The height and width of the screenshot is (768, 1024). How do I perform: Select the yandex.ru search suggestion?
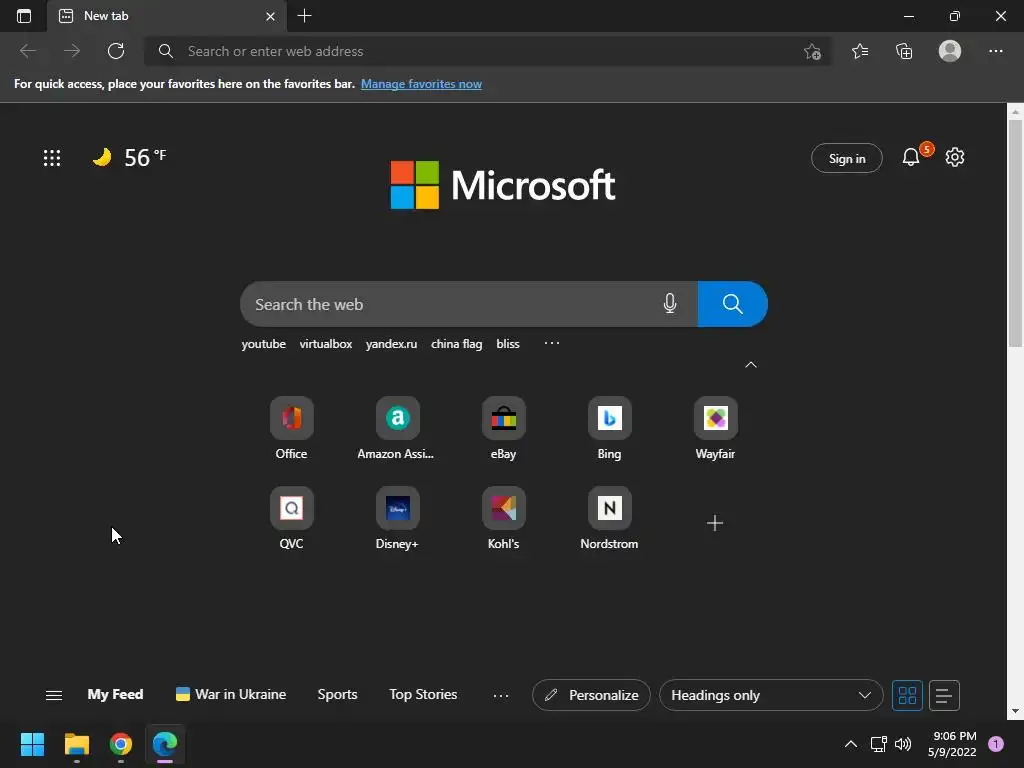click(391, 344)
